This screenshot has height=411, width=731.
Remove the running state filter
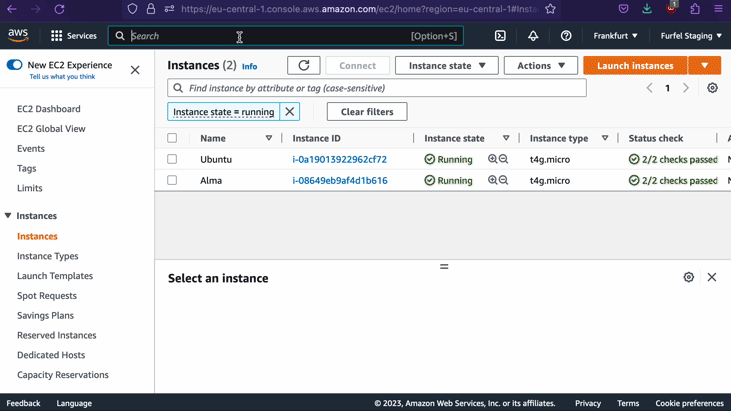click(x=290, y=112)
